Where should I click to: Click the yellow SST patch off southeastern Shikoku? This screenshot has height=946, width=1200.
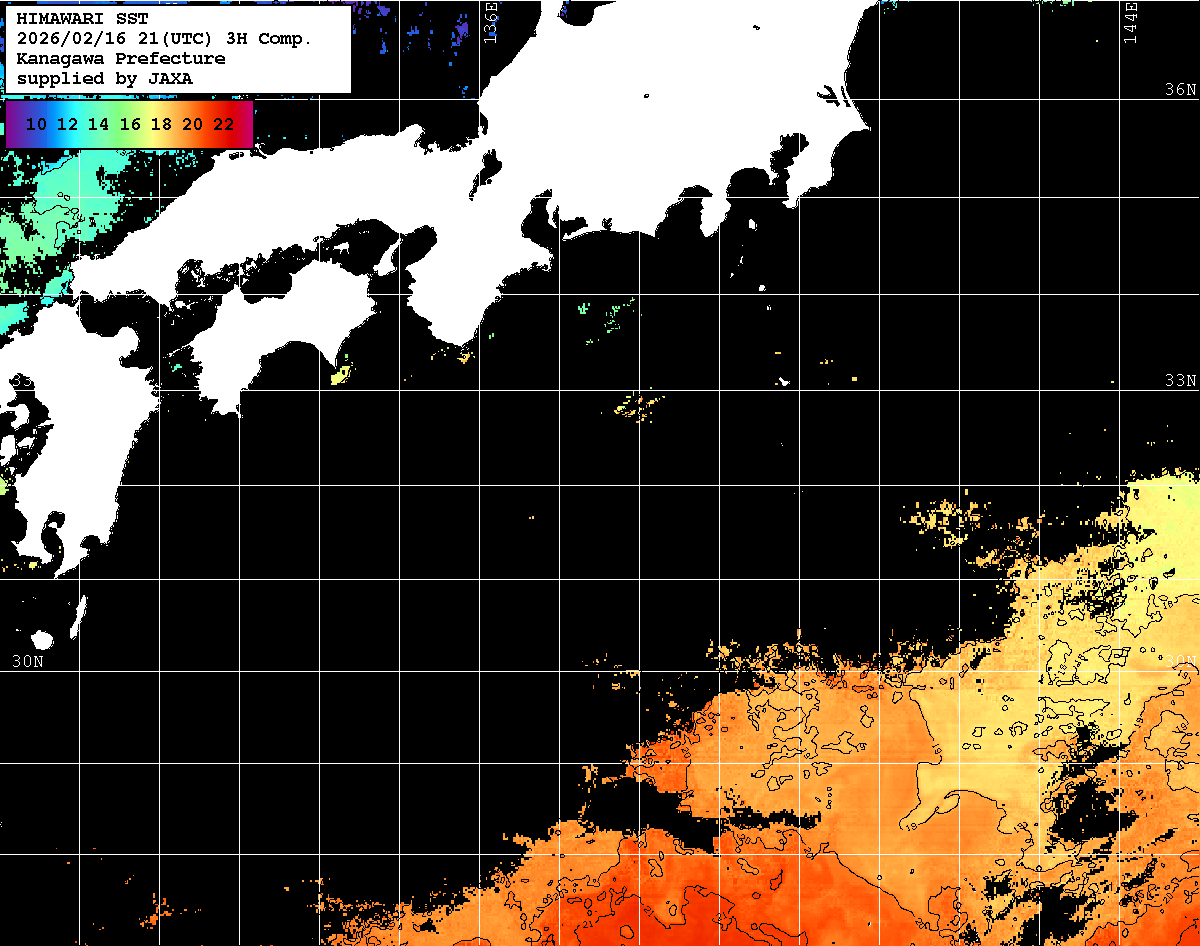tap(340, 375)
